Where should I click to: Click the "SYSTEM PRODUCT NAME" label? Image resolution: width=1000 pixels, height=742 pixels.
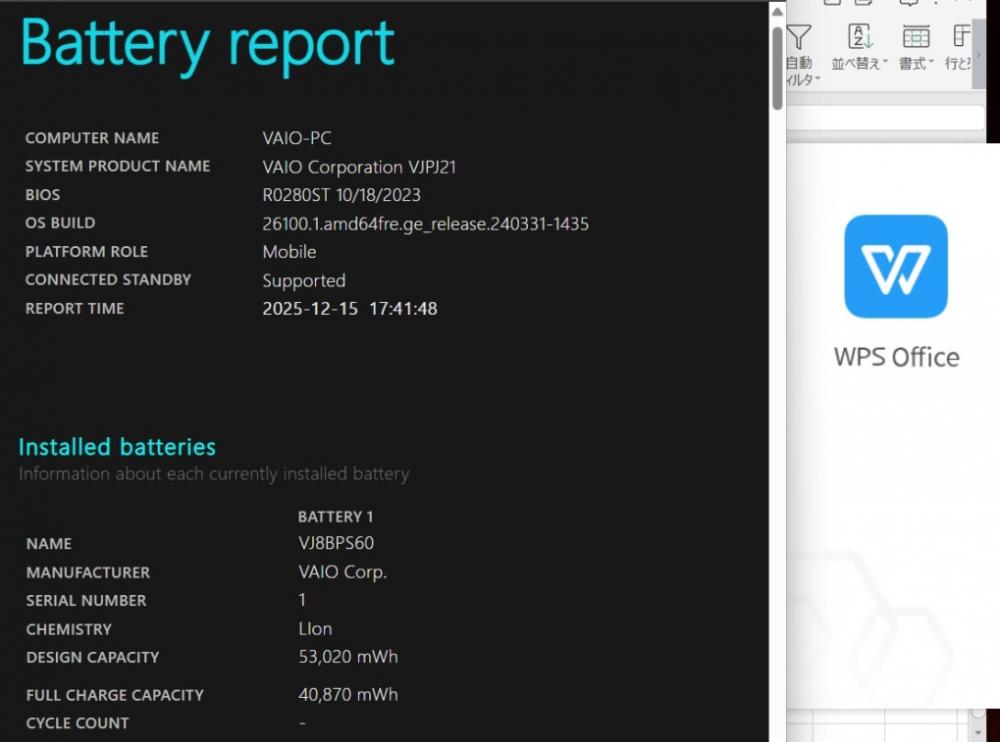coord(117,166)
